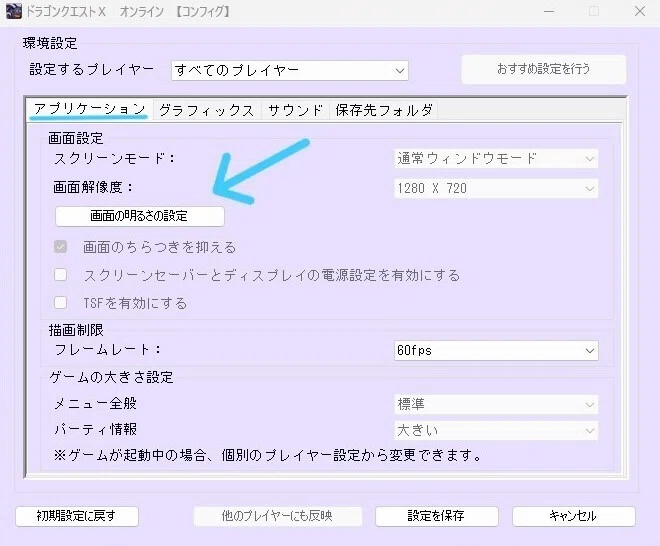Image resolution: width=660 pixels, height=546 pixels.
Task: Open the パーティ情報 大きい dropdown
Action: tap(496, 430)
